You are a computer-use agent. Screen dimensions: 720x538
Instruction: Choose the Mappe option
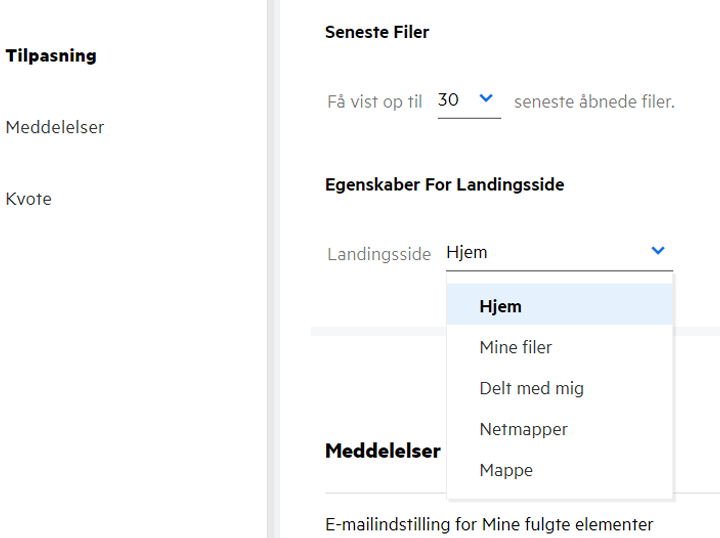506,470
